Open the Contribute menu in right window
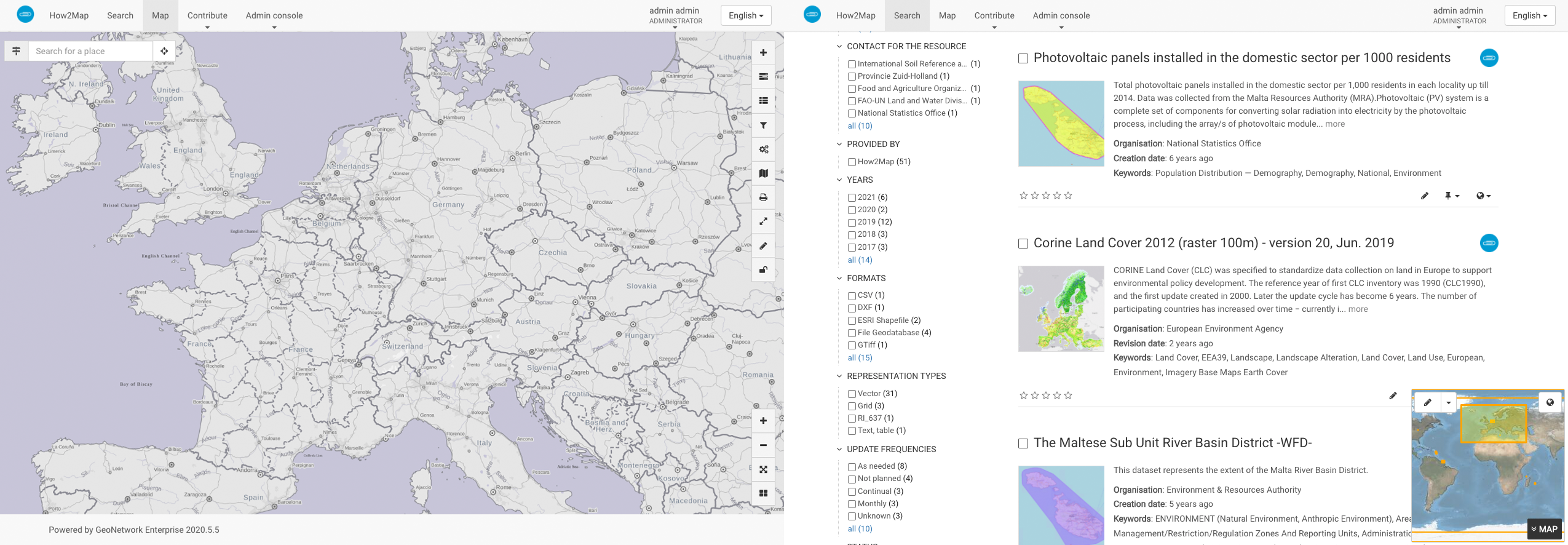 (994, 15)
